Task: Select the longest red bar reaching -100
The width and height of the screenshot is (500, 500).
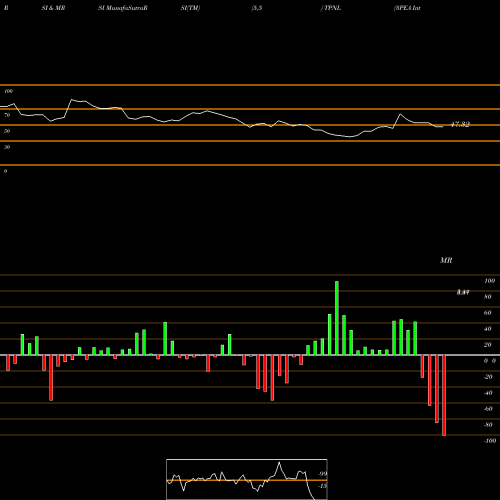Action: [x=444, y=395]
